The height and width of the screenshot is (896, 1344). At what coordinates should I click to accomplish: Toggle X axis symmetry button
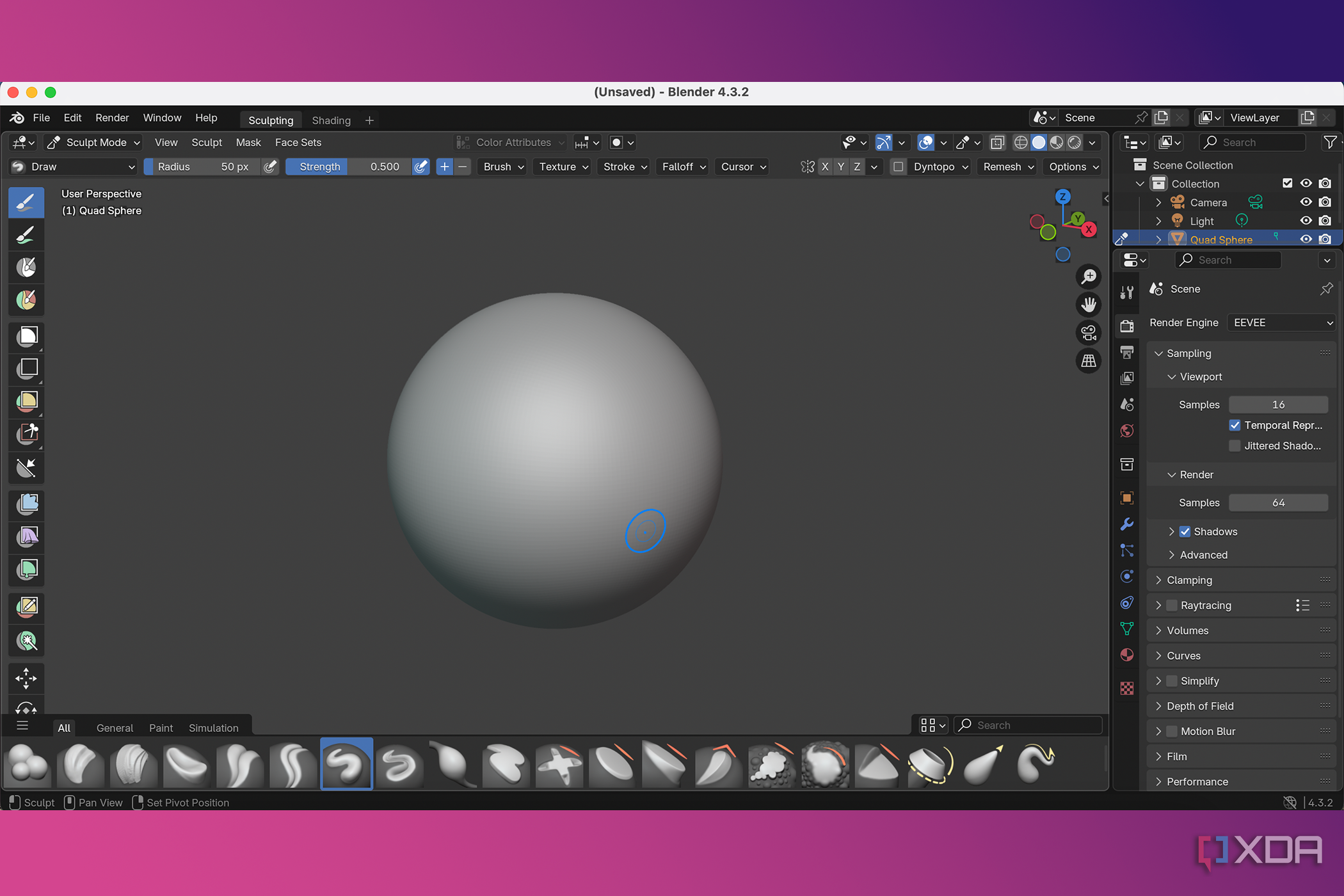point(825,167)
